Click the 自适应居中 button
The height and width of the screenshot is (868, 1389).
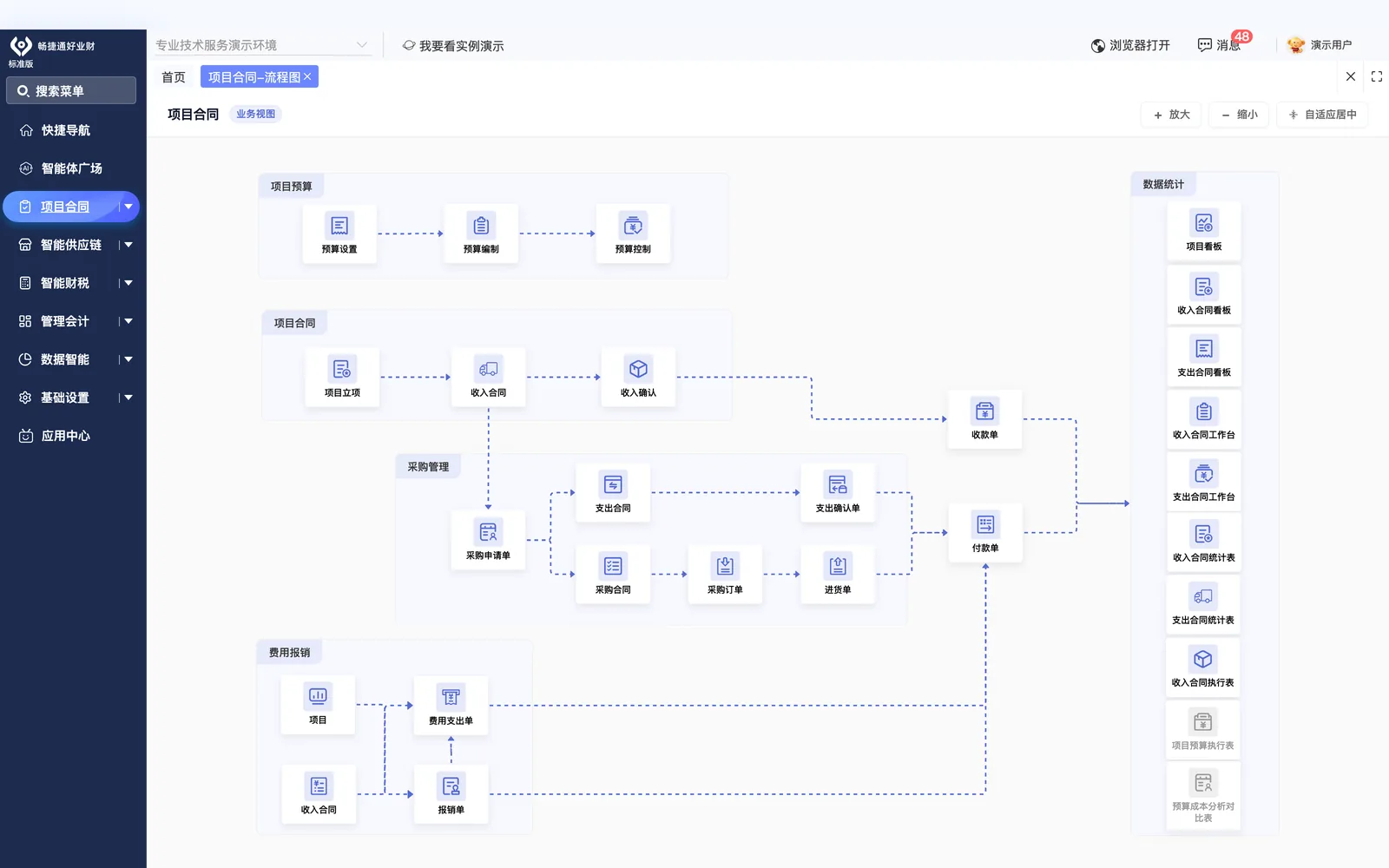pos(1322,115)
